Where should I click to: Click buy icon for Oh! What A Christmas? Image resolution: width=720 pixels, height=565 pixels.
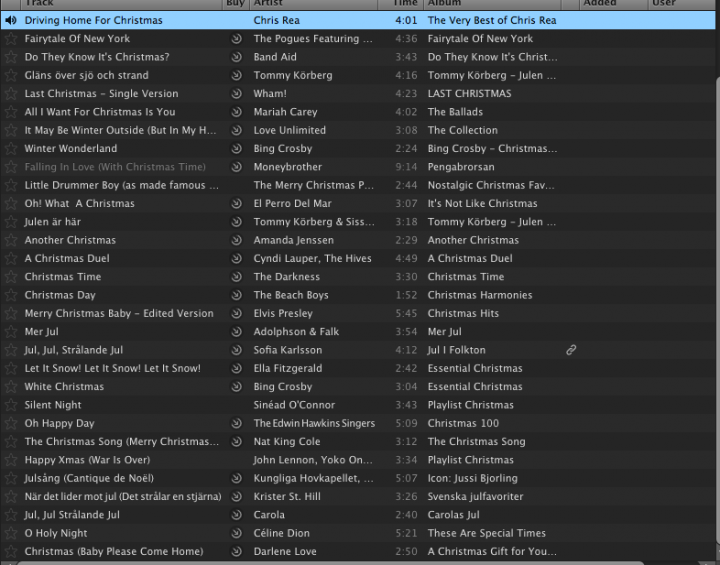(236, 203)
